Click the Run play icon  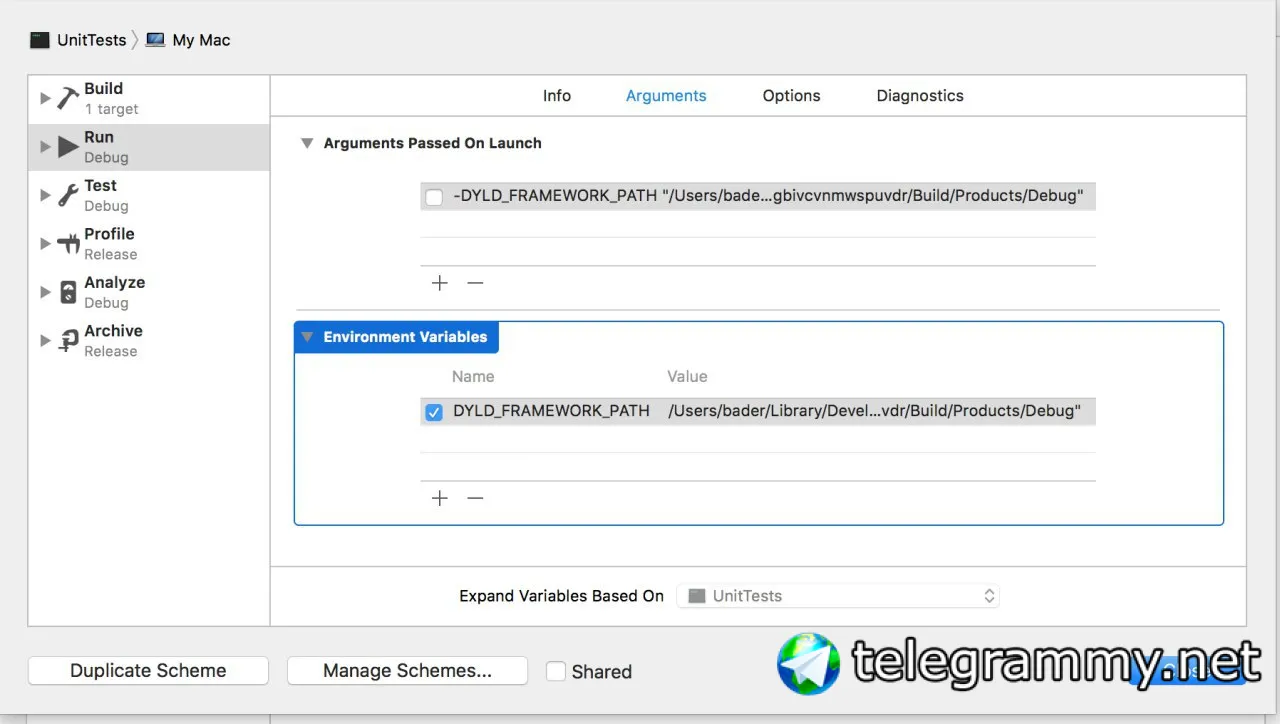(x=68, y=147)
